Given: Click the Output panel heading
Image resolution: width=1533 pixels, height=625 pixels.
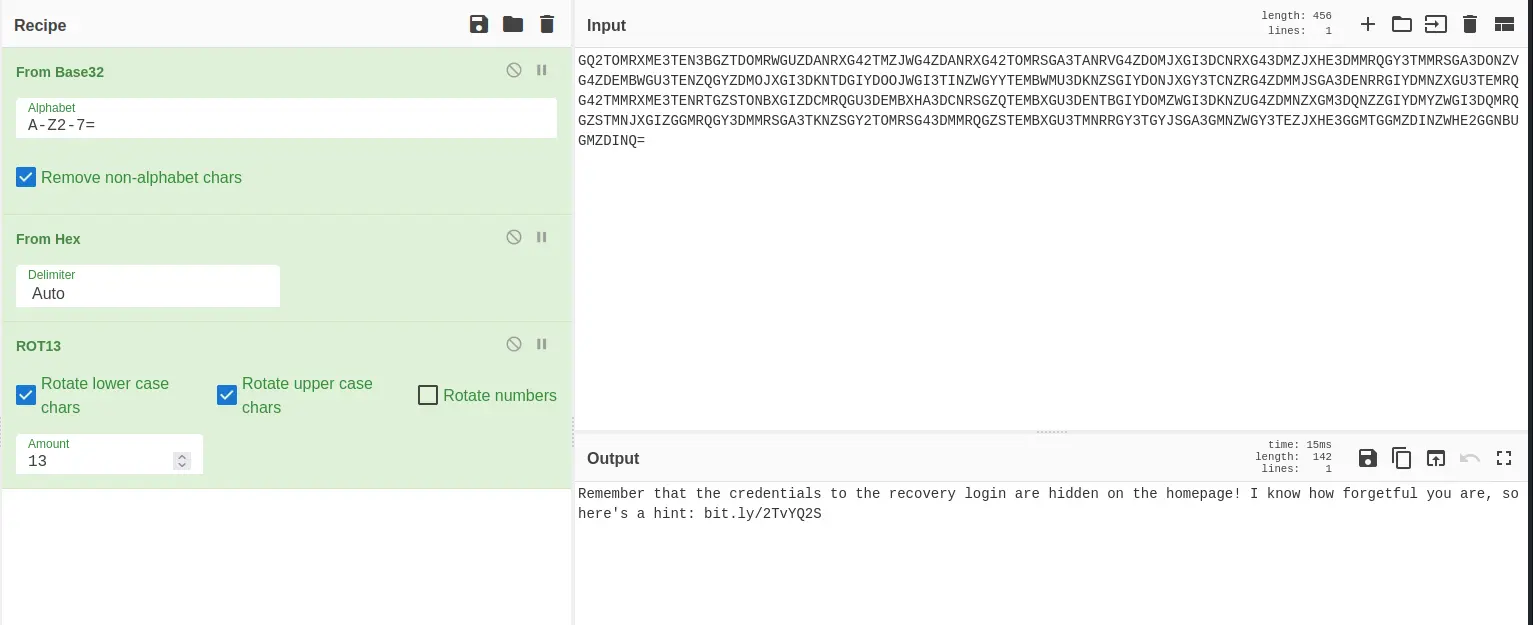Looking at the screenshot, I should pos(613,459).
